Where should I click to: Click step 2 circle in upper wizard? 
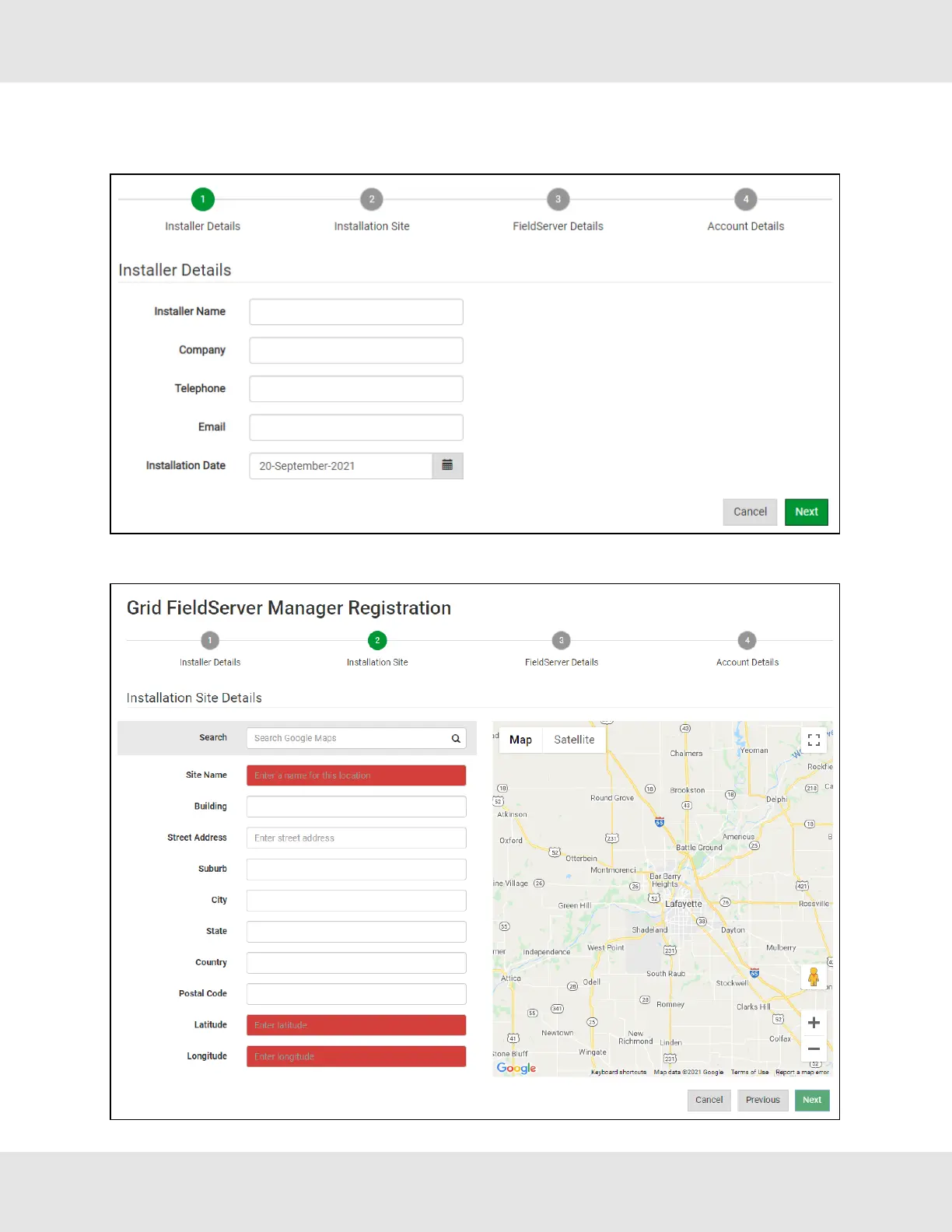[372, 199]
